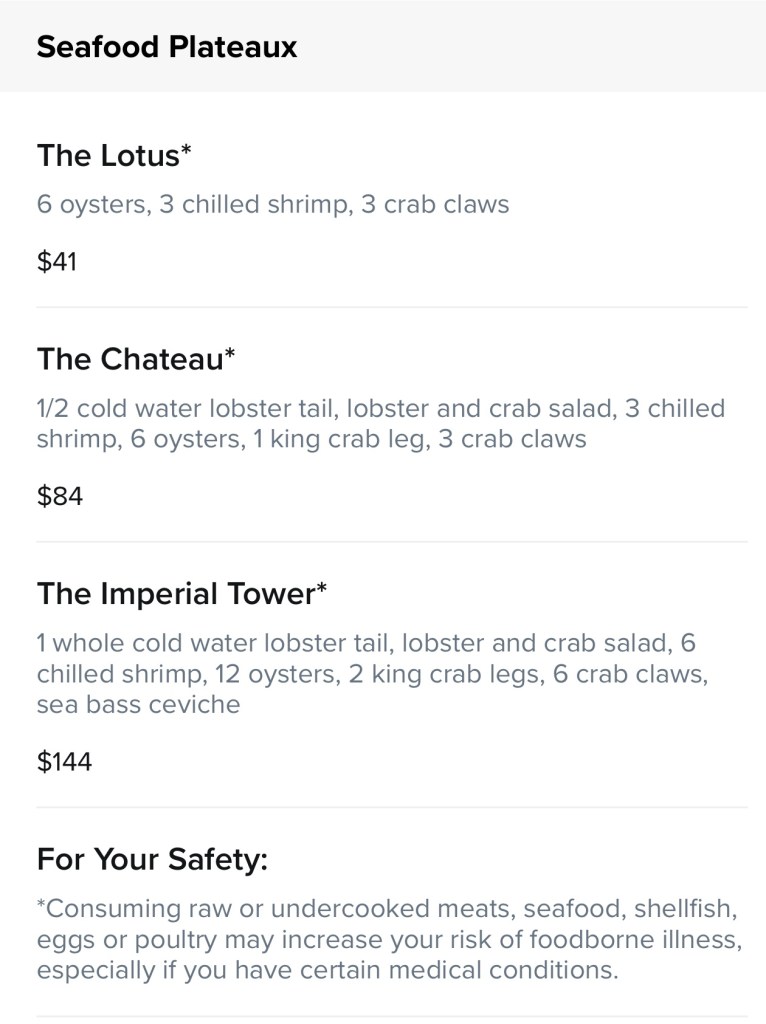Tap the "sea bass ceviche" text

coord(139,704)
